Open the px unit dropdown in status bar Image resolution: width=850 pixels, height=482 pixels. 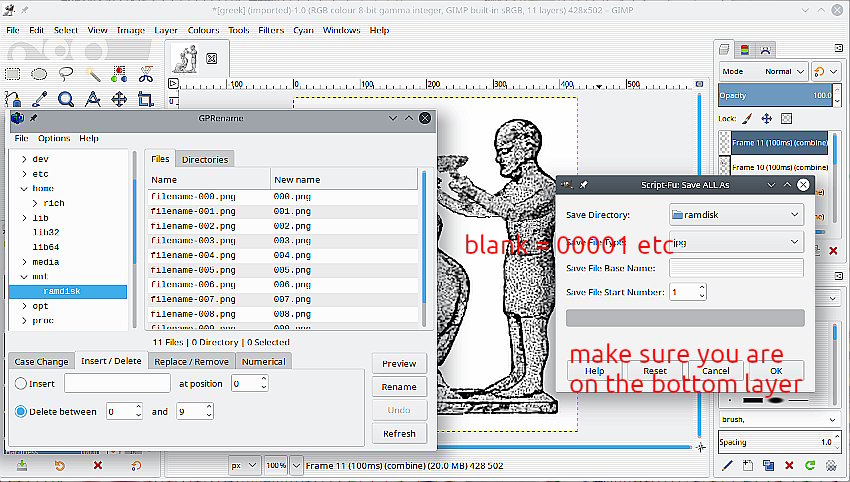coord(243,465)
